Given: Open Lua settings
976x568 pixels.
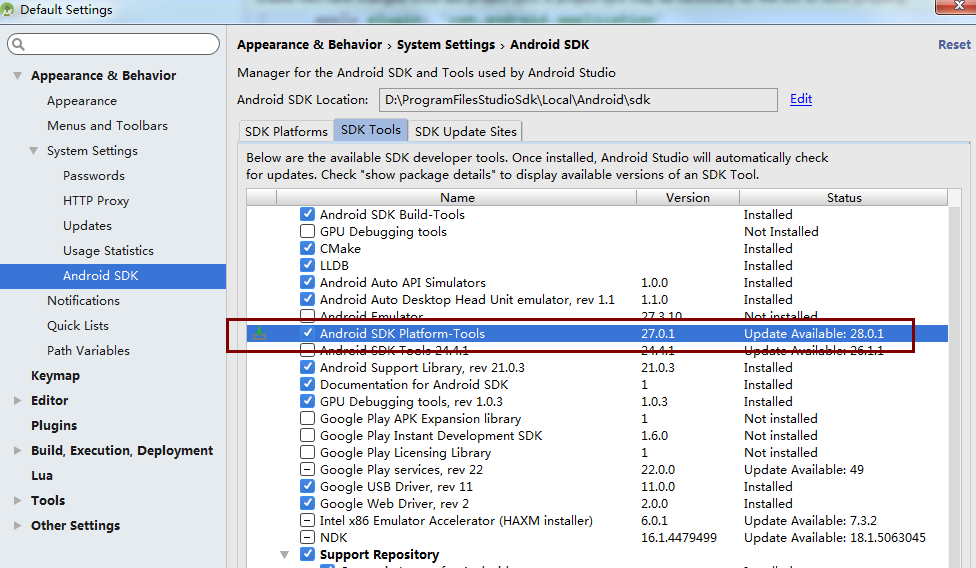Looking at the screenshot, I should [x=42, y=475].
